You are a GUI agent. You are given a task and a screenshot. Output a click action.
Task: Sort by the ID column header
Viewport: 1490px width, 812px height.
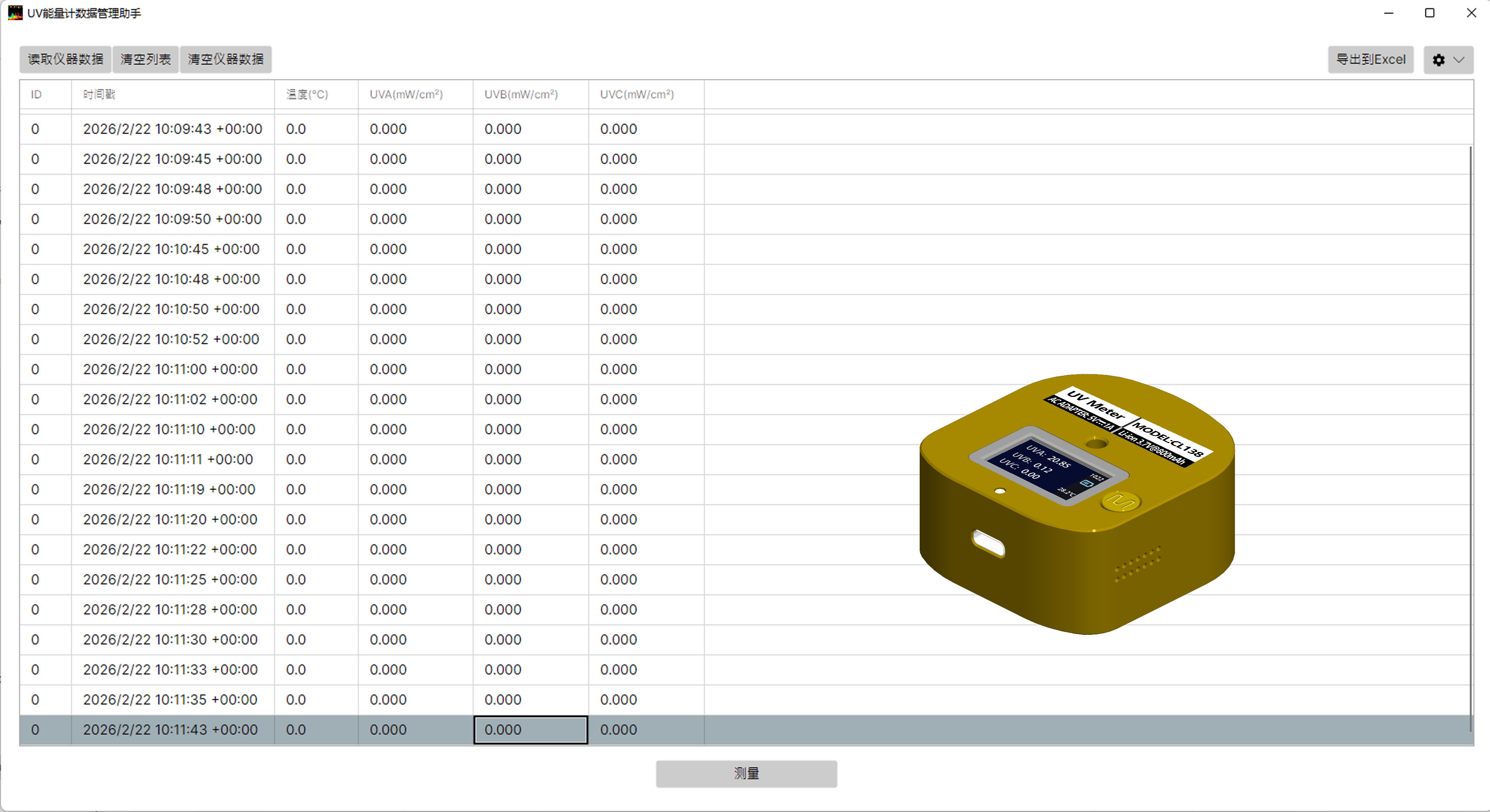tap(37, 94)
